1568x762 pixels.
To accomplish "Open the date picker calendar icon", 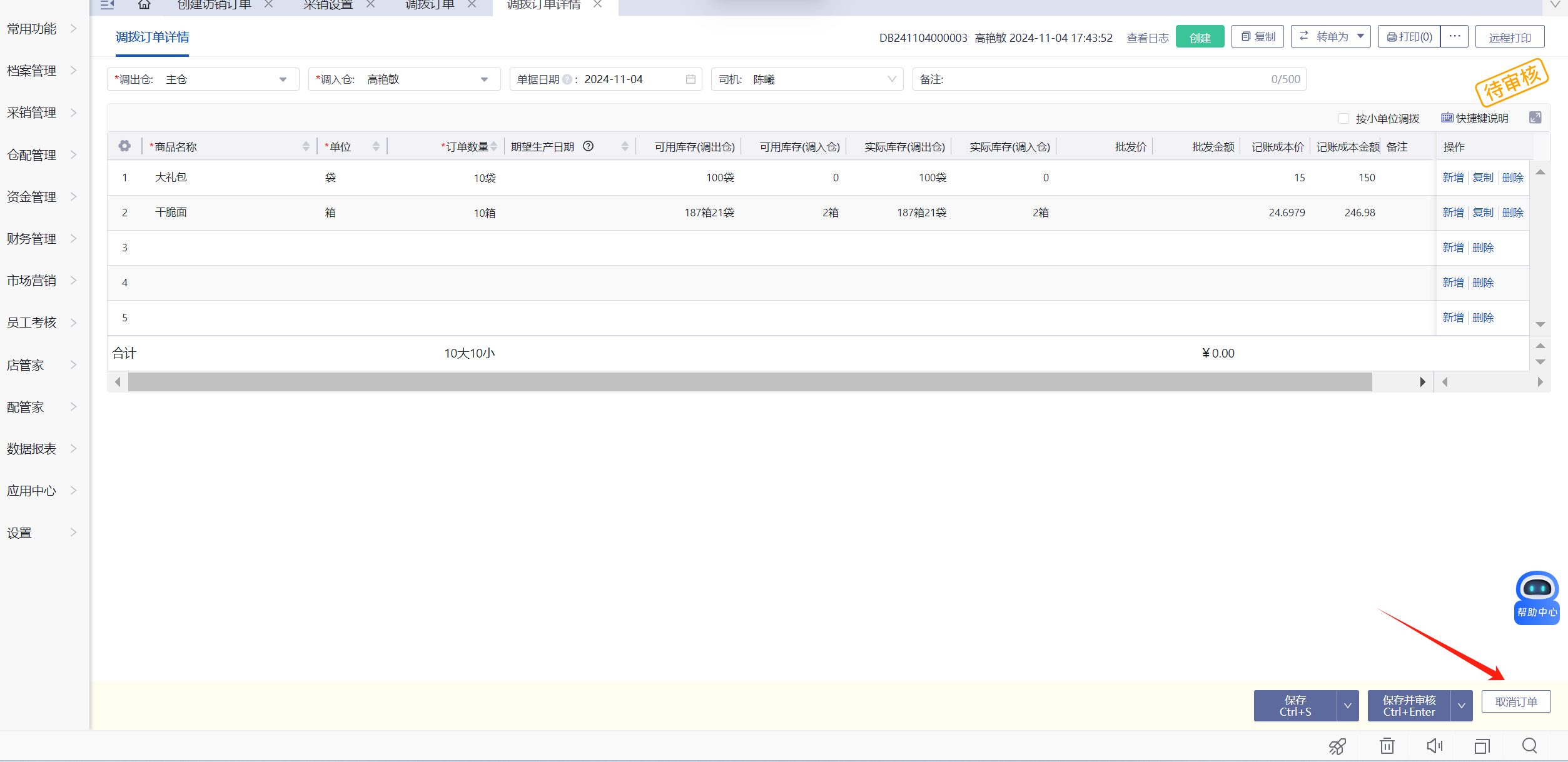I will pyautogui.click(x=690, y=79).
